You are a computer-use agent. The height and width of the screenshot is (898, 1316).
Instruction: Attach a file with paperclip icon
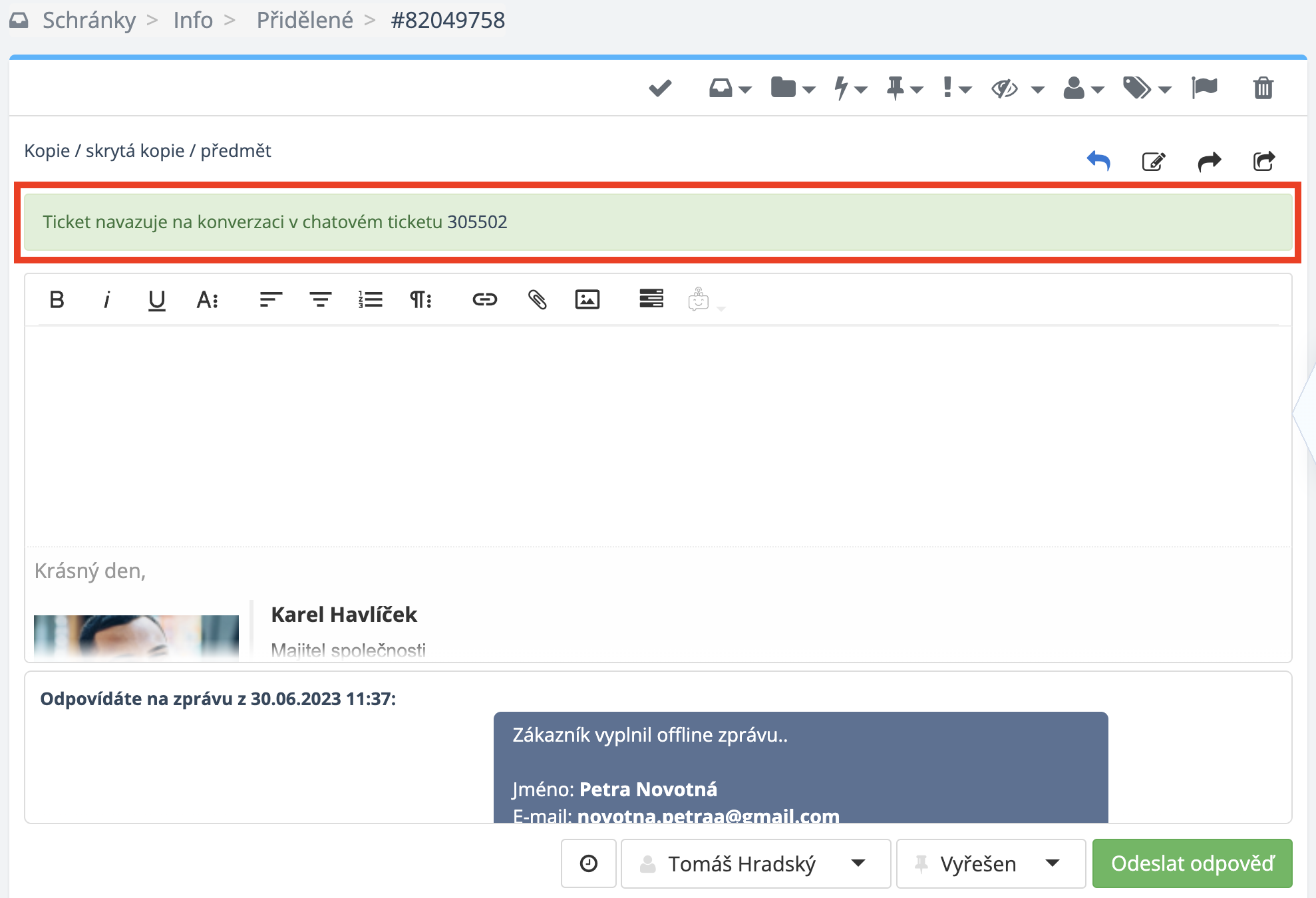point(537,300)
